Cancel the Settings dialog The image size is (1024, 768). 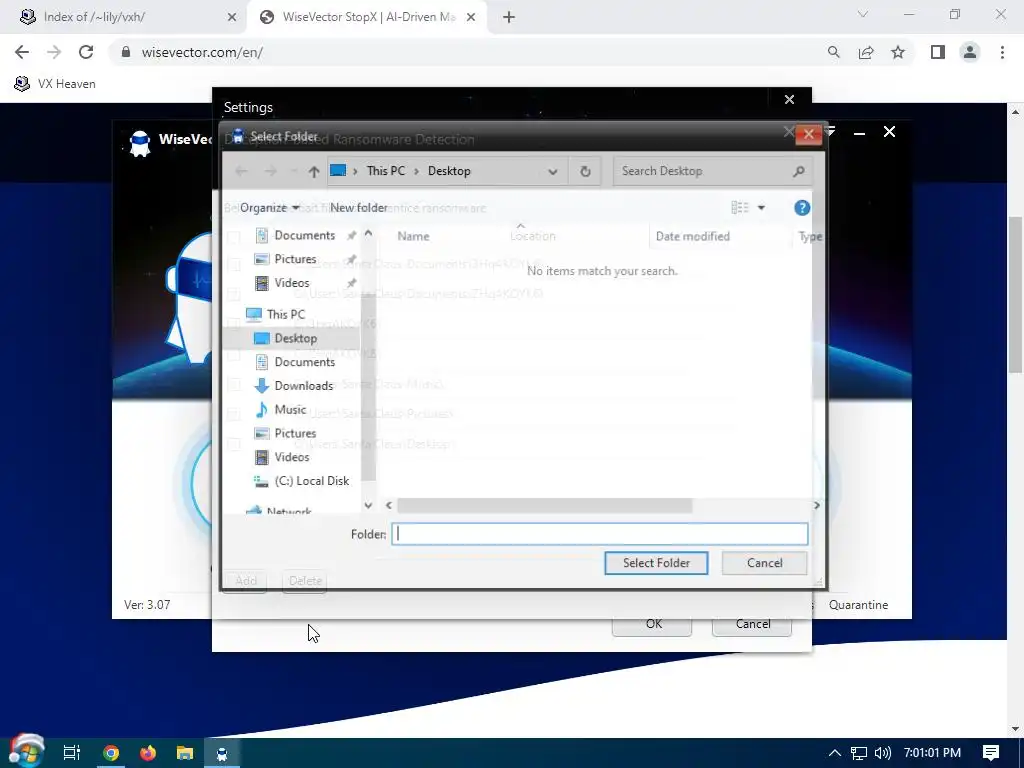[x=752, y=624]
